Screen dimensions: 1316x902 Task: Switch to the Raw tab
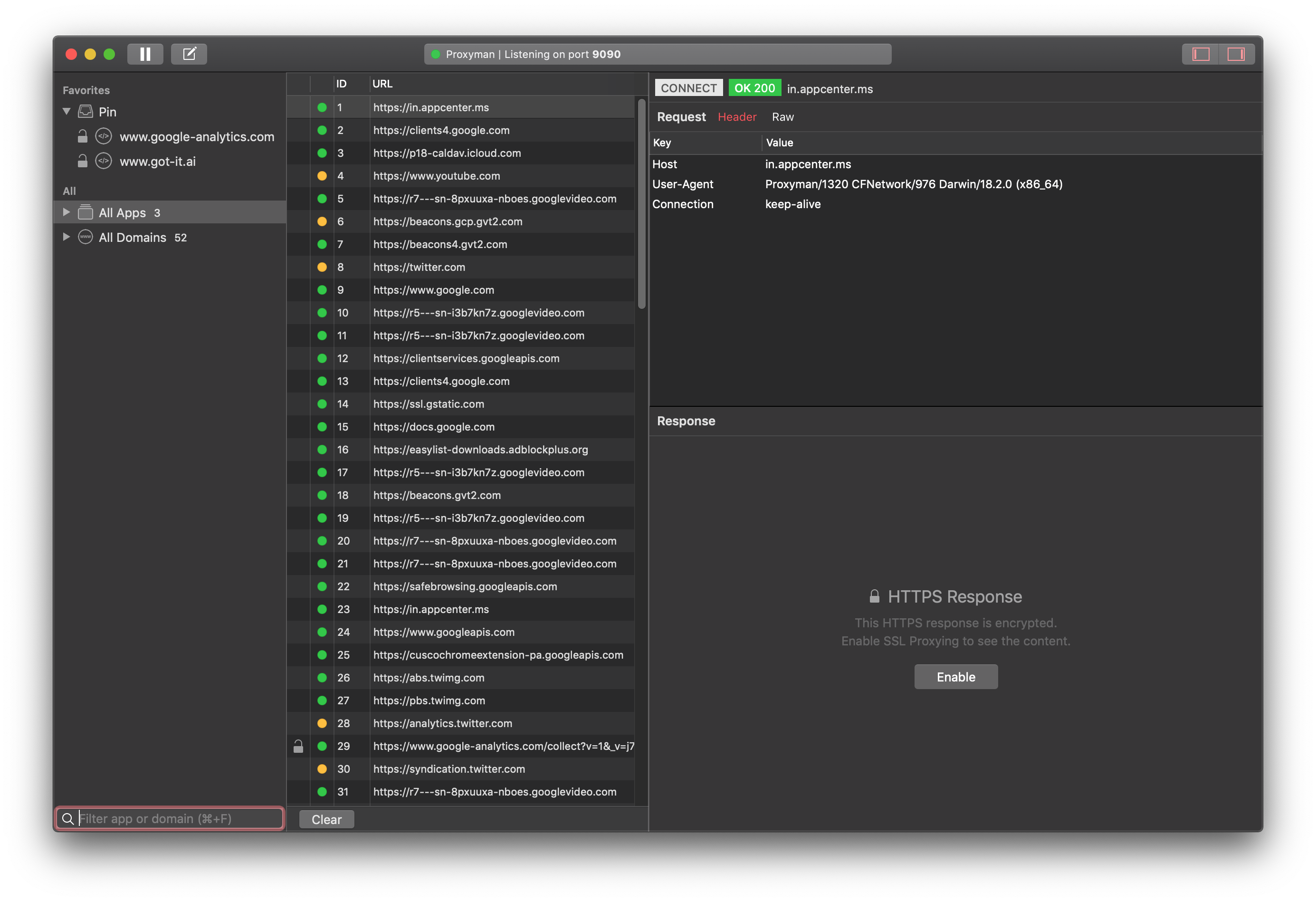click(782, 117)
